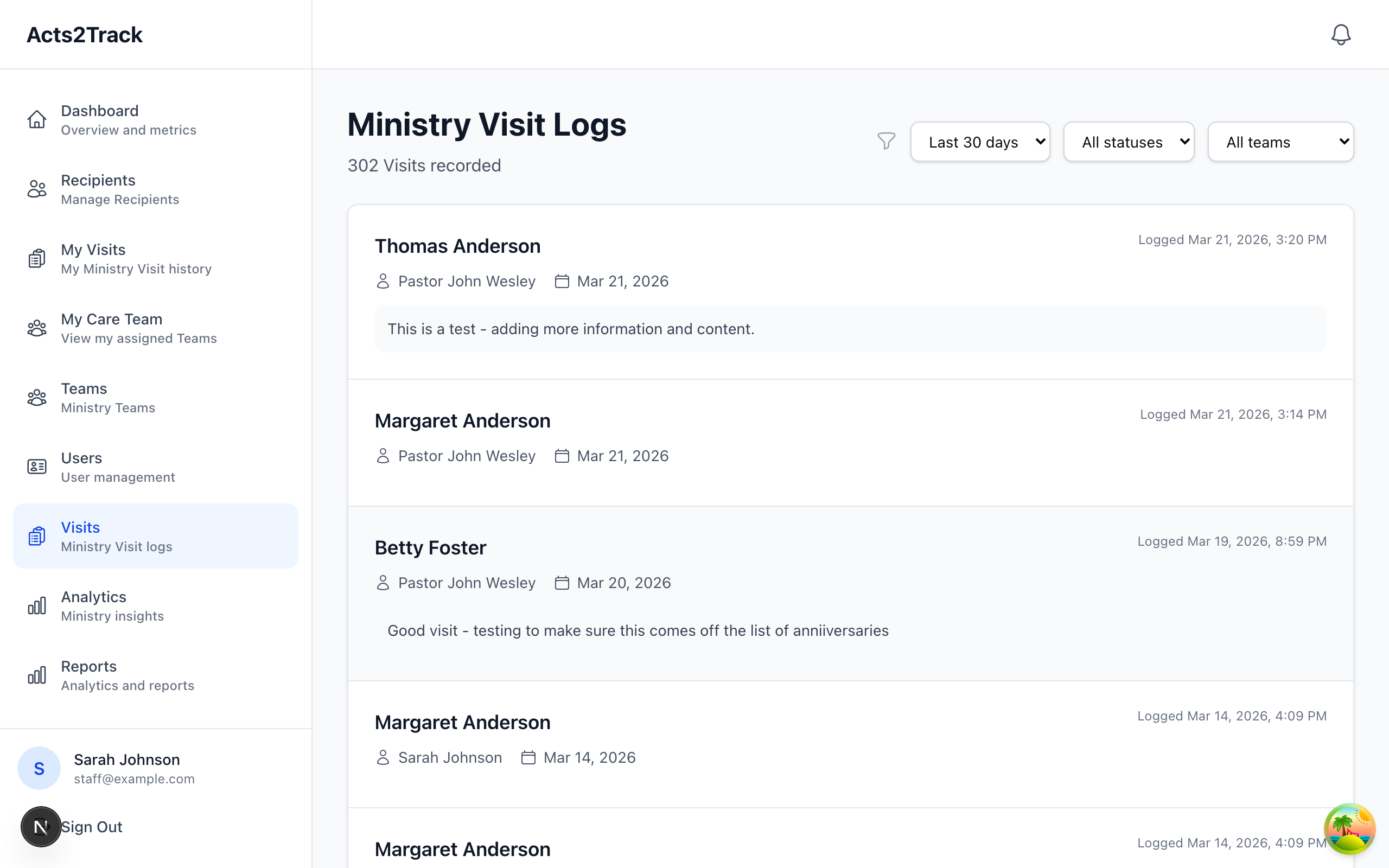Click the calendar icon beside Mar 21, 2026
This screenshot has height=868, width=1389.
(x=562, y=280)
